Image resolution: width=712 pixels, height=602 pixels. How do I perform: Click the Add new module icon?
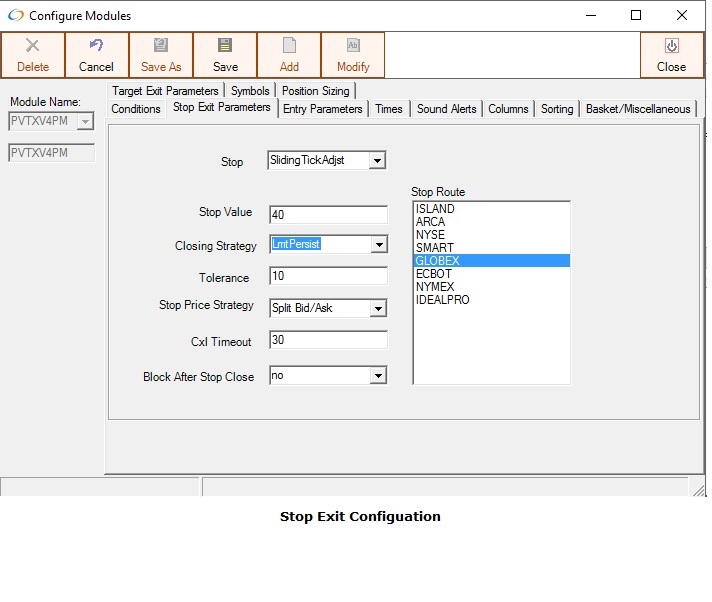pyautogui.click(x=289, y=46)
